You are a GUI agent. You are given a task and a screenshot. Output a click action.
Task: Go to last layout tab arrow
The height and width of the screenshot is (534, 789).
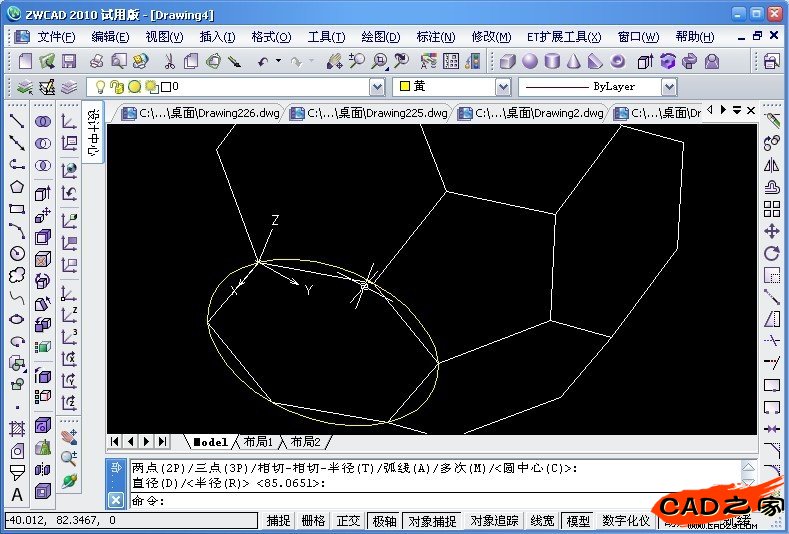pyautogui.click(x=162, y=441)
